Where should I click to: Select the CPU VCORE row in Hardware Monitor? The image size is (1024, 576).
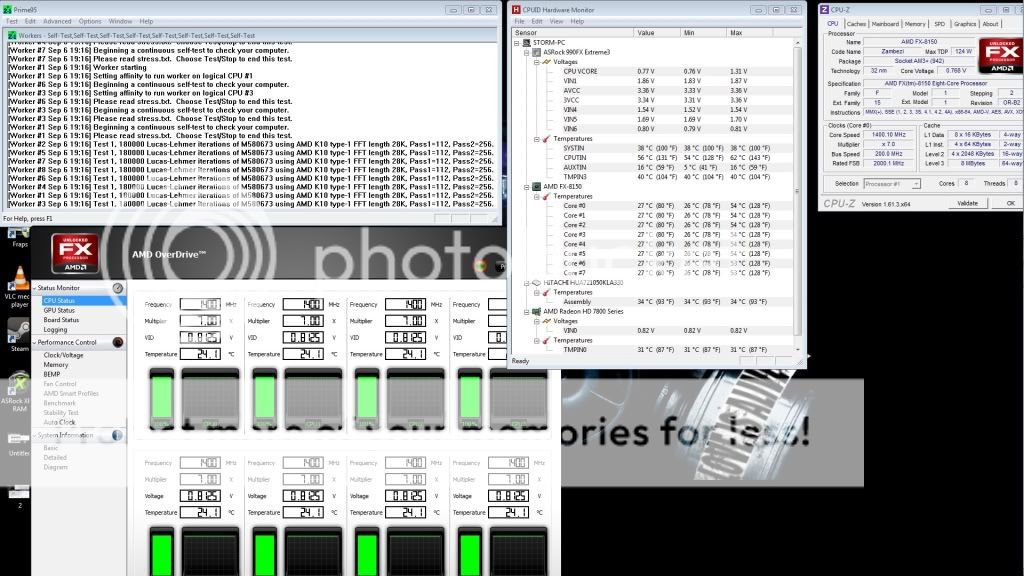(x=653, y=72)
